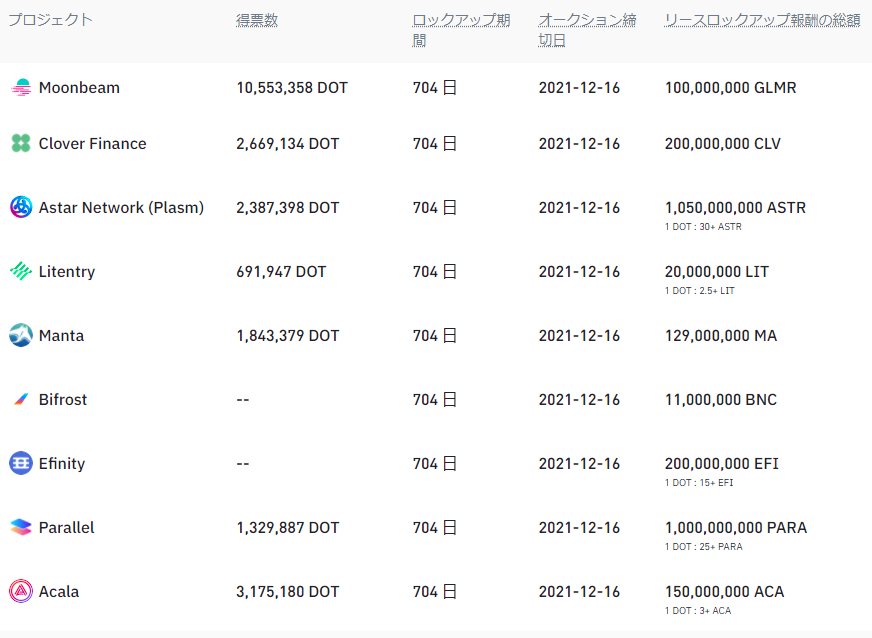The width and height of the screenshot is (872, 638).
Task: Click the リースロックアップ報酬の総額 header
Action: [762, 20]
